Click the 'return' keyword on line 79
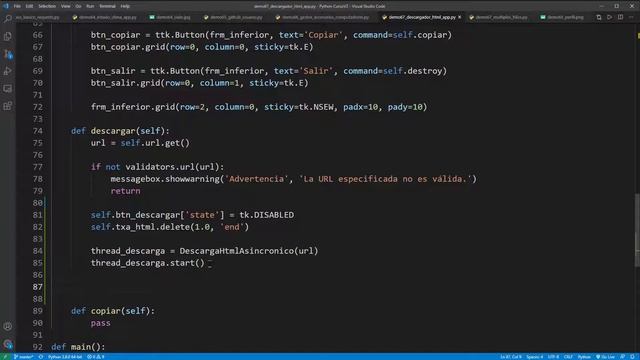This screenshot has width=640, height=360. tap(125, 191)
